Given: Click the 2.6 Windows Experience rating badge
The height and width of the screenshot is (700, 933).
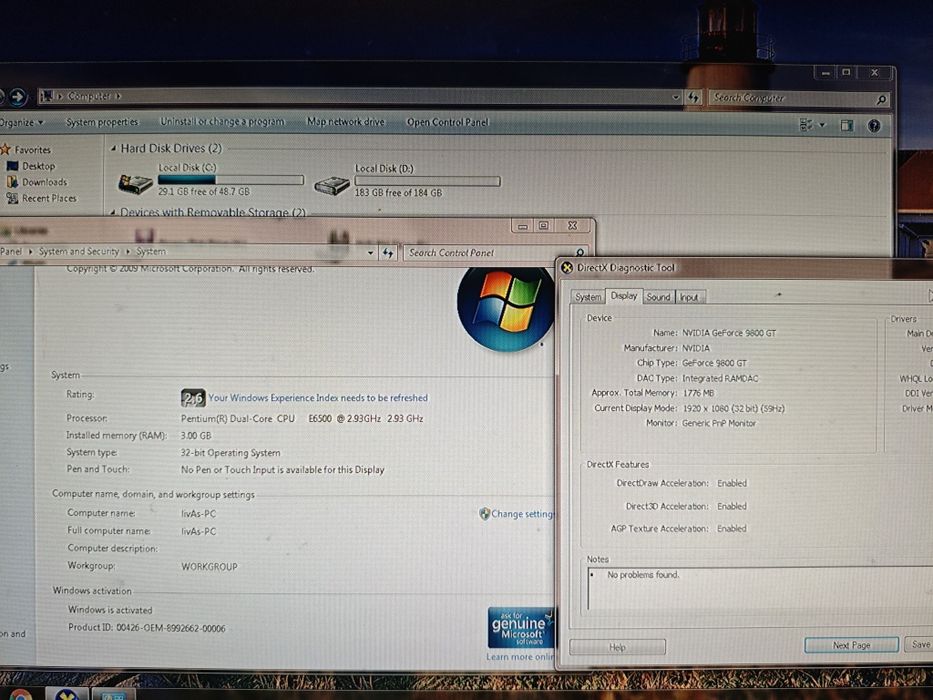Looking at the screenshot, I should pos(193,398).
